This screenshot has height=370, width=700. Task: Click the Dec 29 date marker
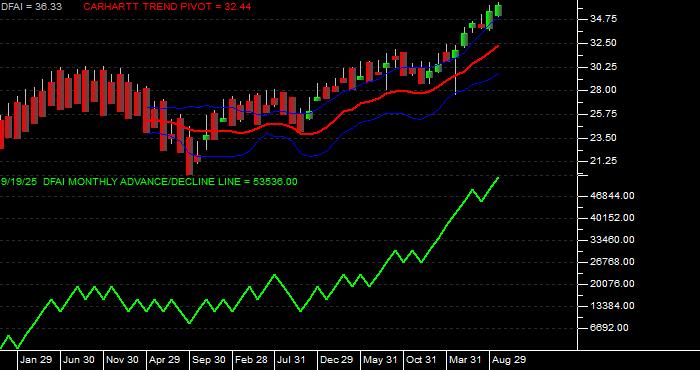click(x=336, y=360)
